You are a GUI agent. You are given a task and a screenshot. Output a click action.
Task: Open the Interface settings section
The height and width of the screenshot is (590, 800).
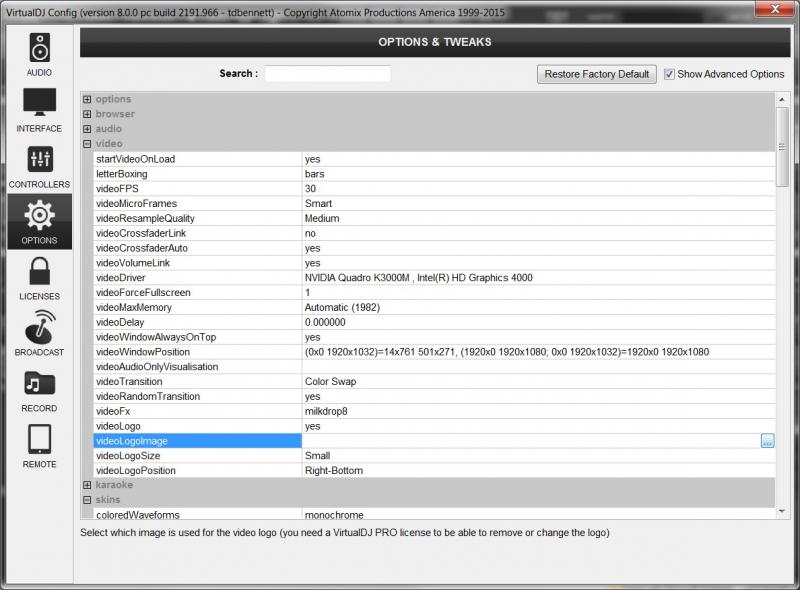(x=39, y=109)
